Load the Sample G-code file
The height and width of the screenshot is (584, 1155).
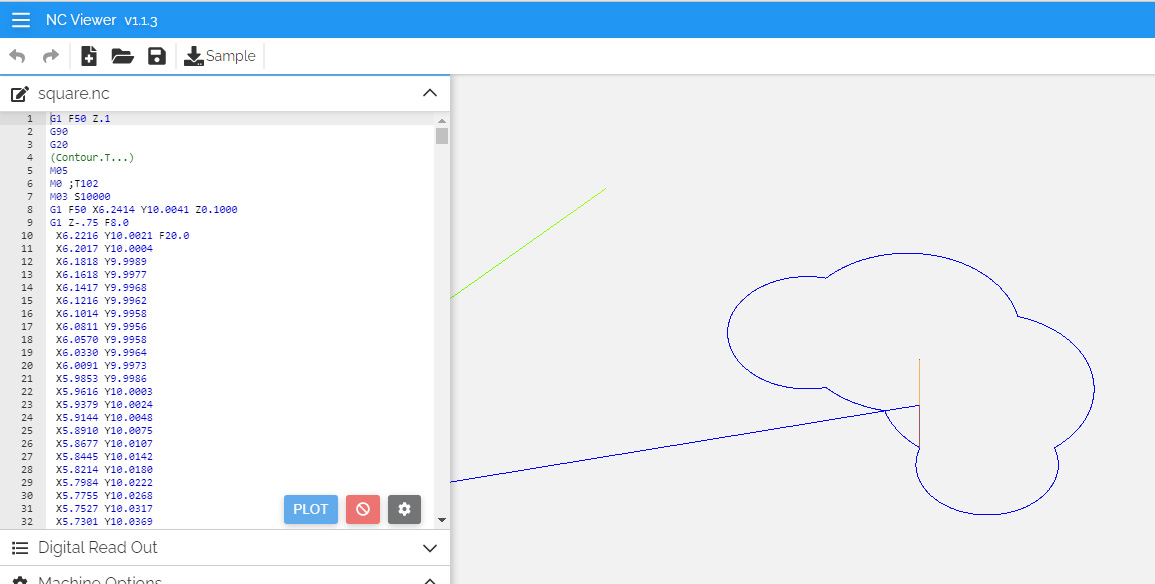220,56
